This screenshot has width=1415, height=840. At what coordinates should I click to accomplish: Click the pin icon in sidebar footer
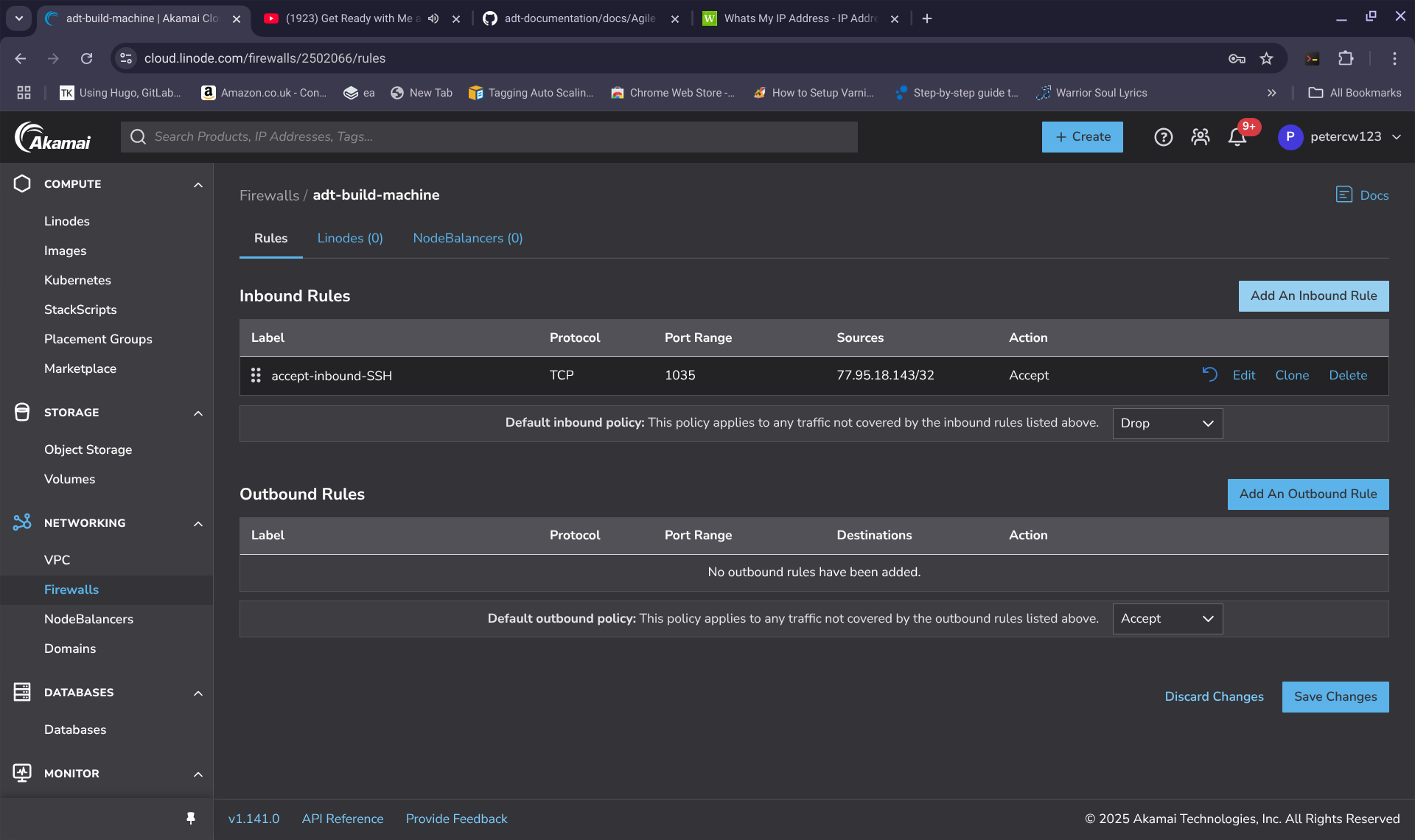coord(191,818)
